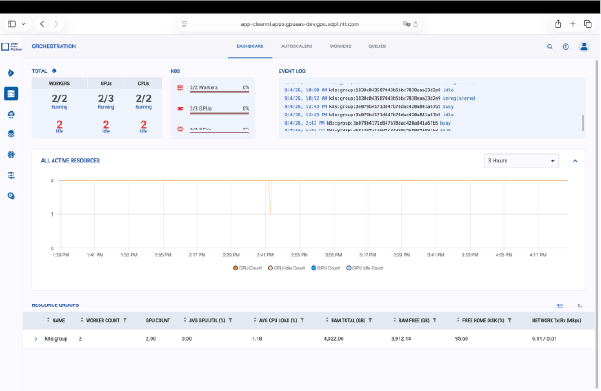Screen dimensions: 601x391
Task: Click the clear filters icon above table
Action: (580, 306)
